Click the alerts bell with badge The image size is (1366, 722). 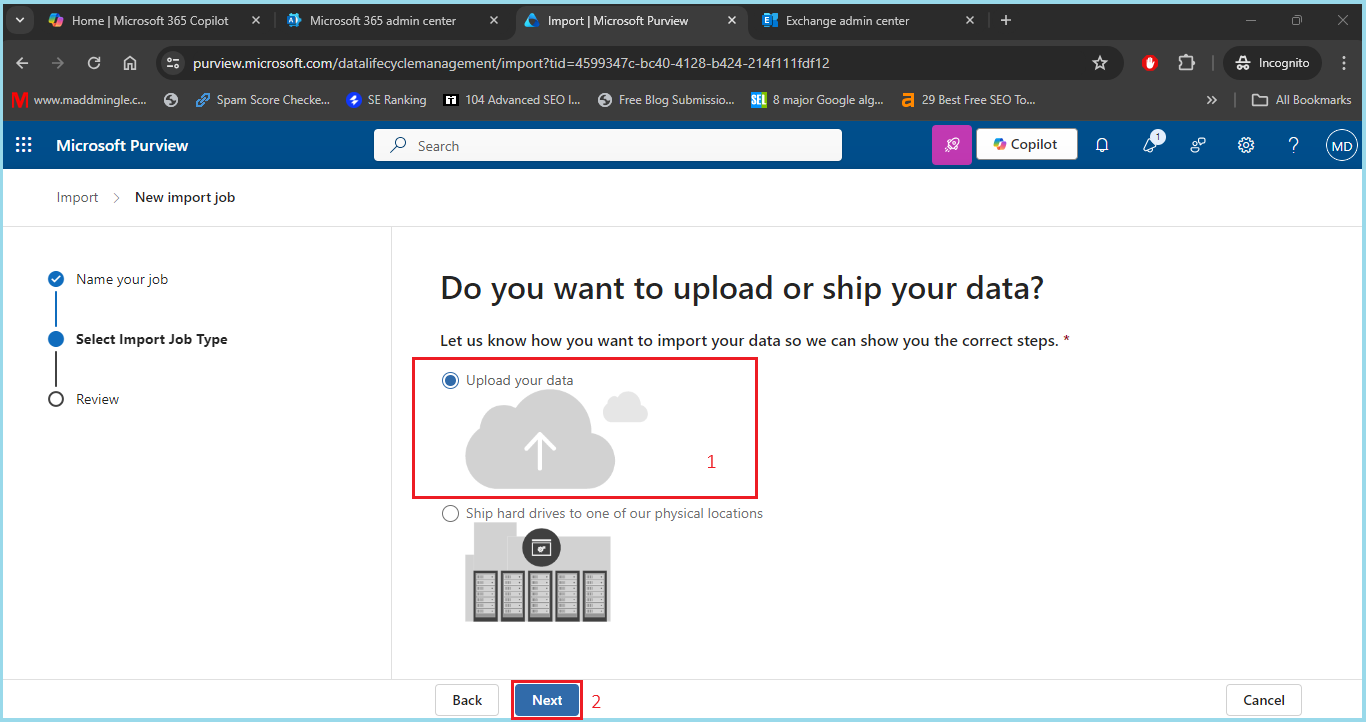pyautogui.click(x=1151, y=143)
